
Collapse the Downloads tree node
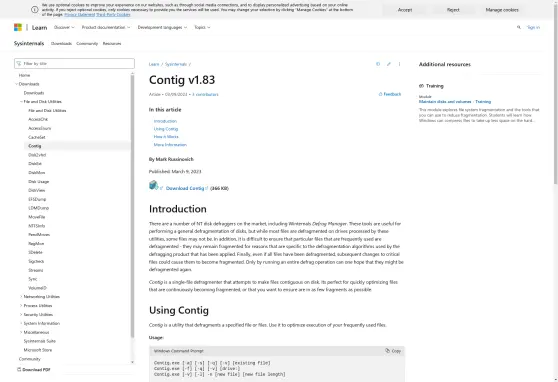16,84
